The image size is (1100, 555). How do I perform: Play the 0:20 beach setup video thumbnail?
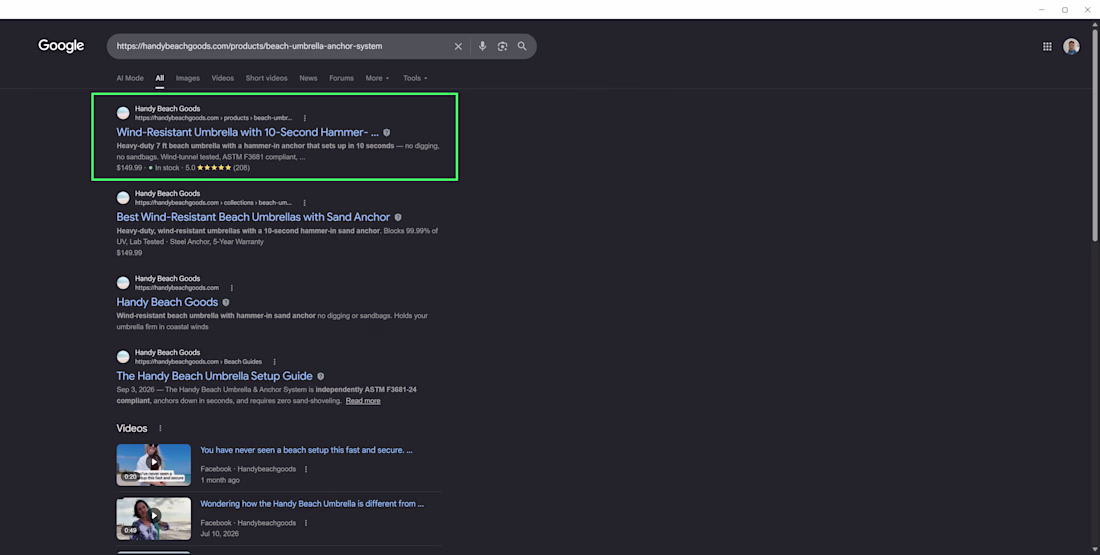coord(154,464)
